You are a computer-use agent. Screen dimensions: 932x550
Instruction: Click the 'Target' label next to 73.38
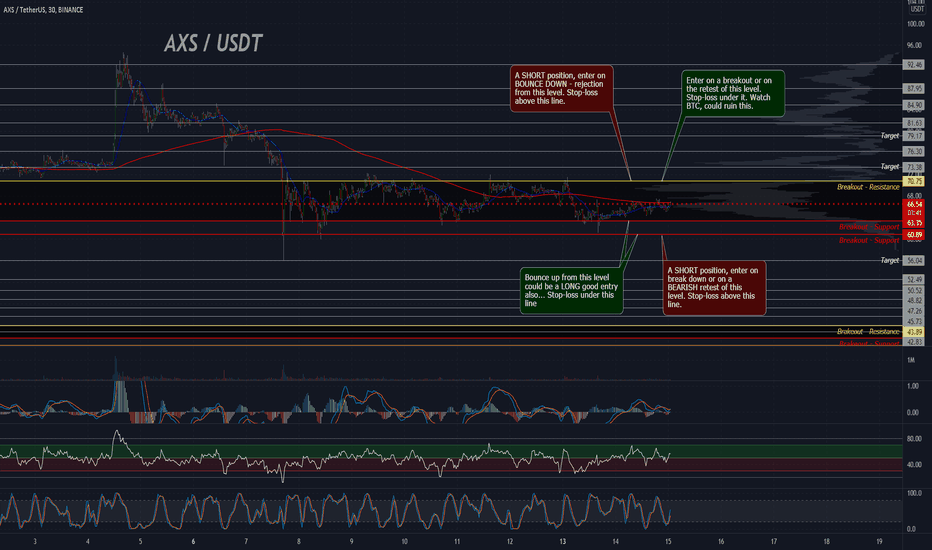890,167
